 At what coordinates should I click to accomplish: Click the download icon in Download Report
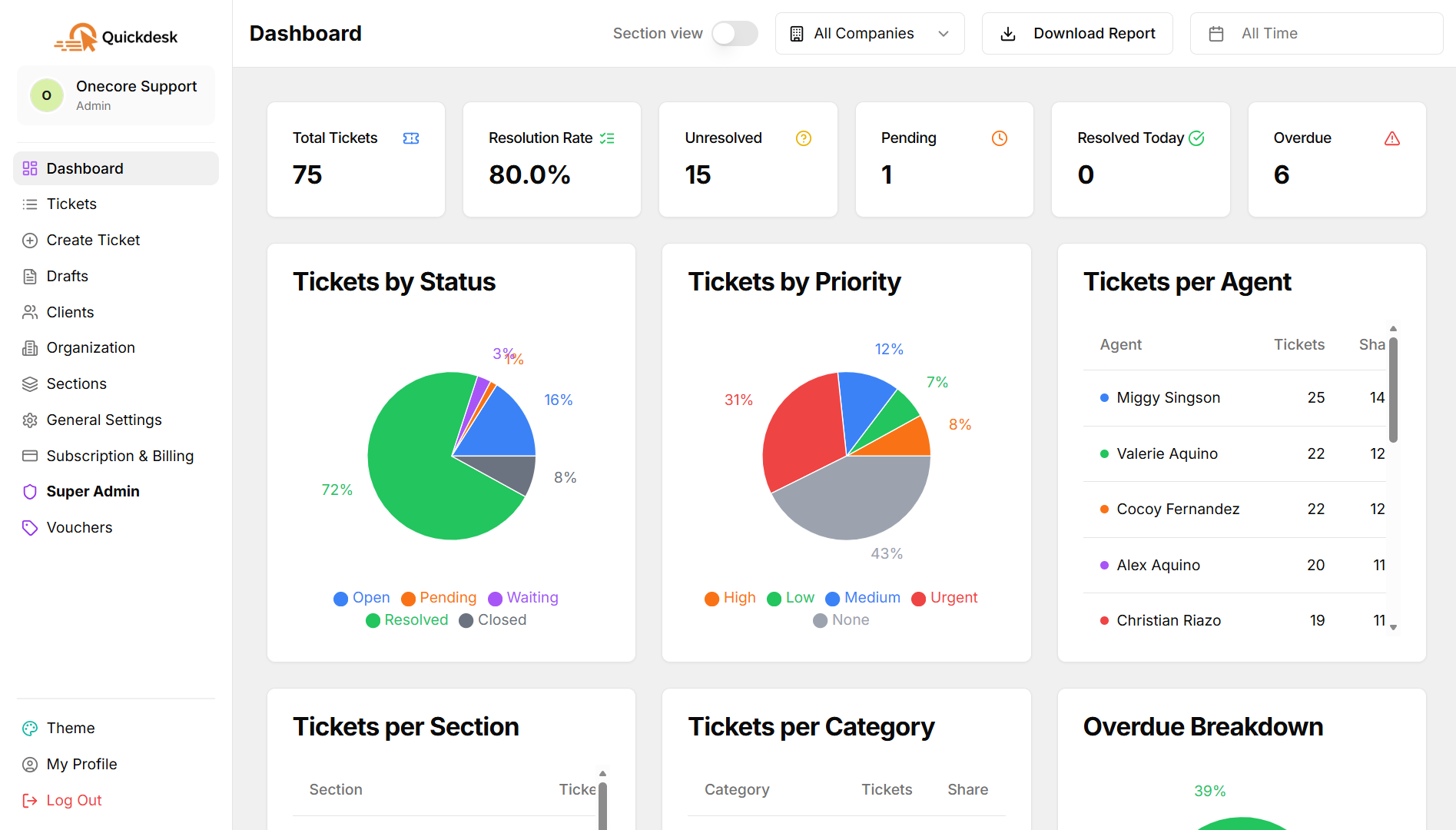[x=1008, y=34]
